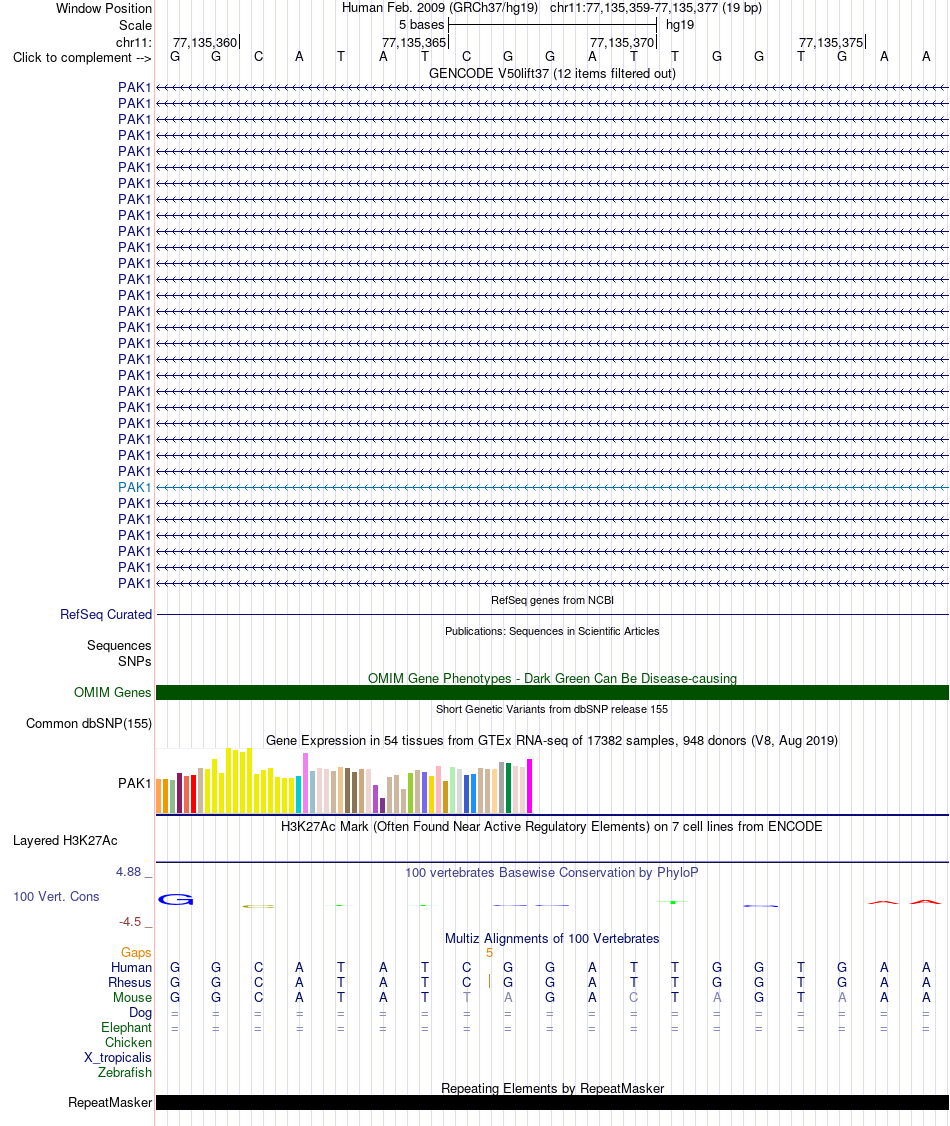Click the Common dbSNP(155) track label
Screen dimensions: 950x1126
89,723
